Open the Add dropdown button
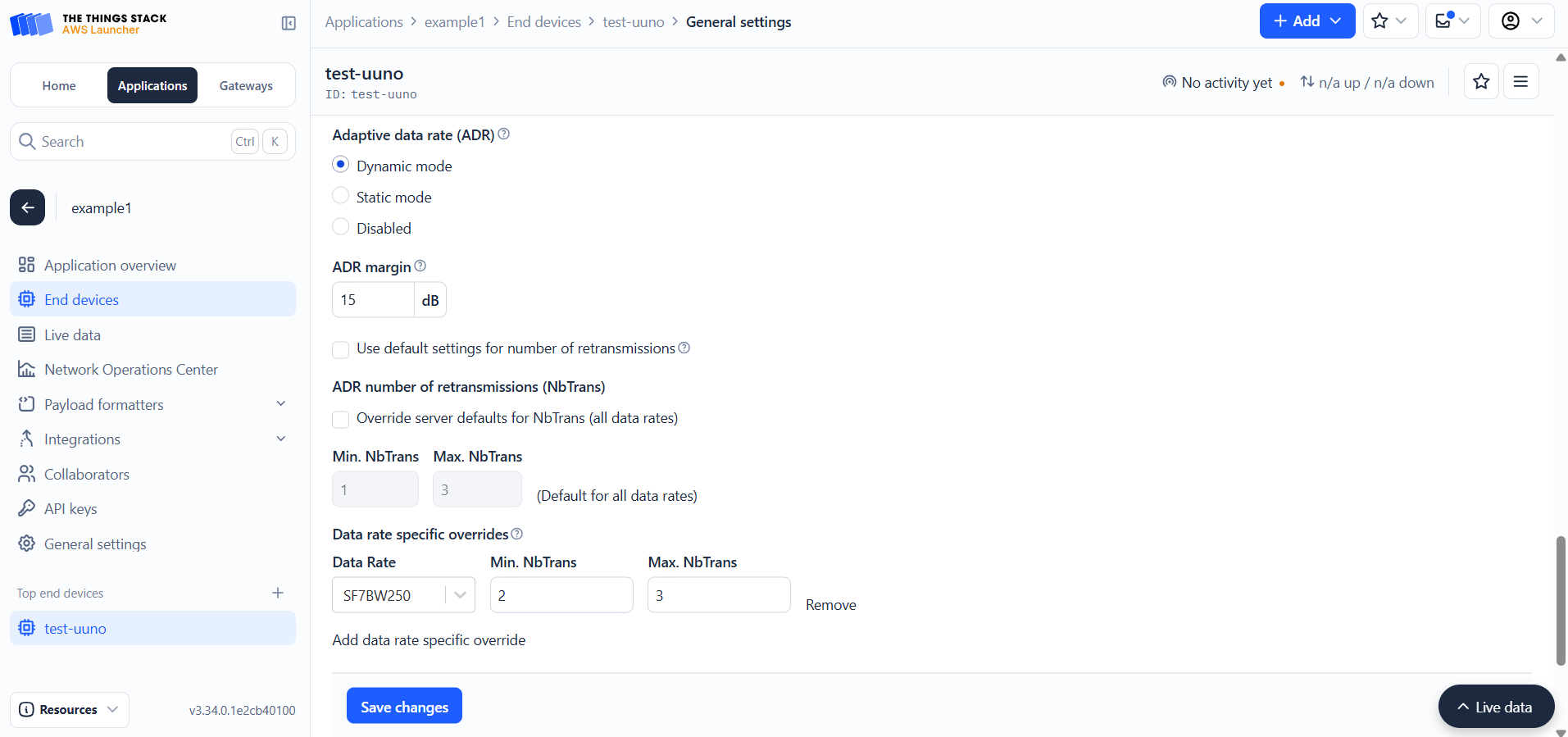Viewport: 1568px width, 737px height. [1307, 21]
